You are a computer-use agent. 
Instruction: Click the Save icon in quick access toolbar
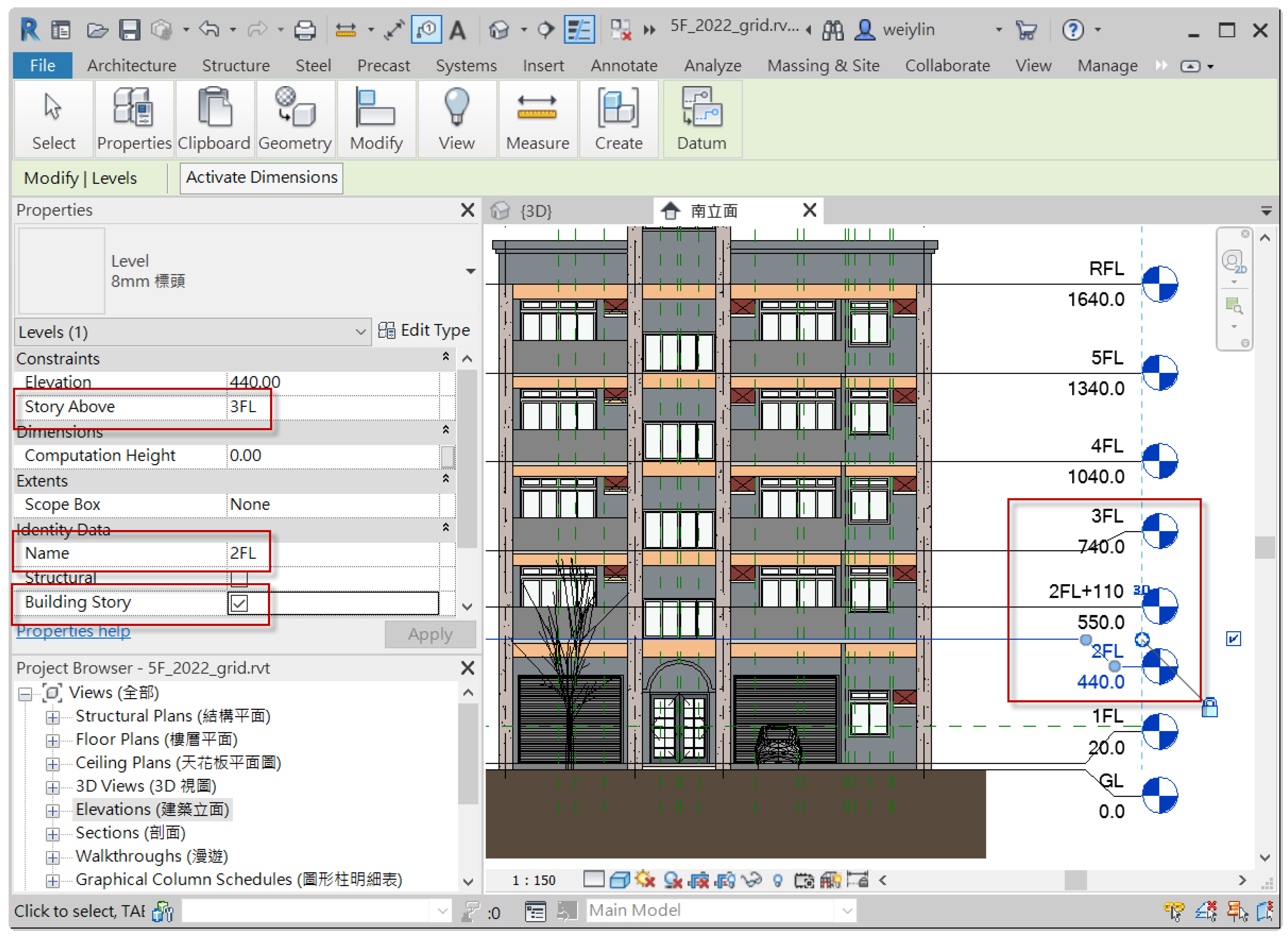point(130,30)
